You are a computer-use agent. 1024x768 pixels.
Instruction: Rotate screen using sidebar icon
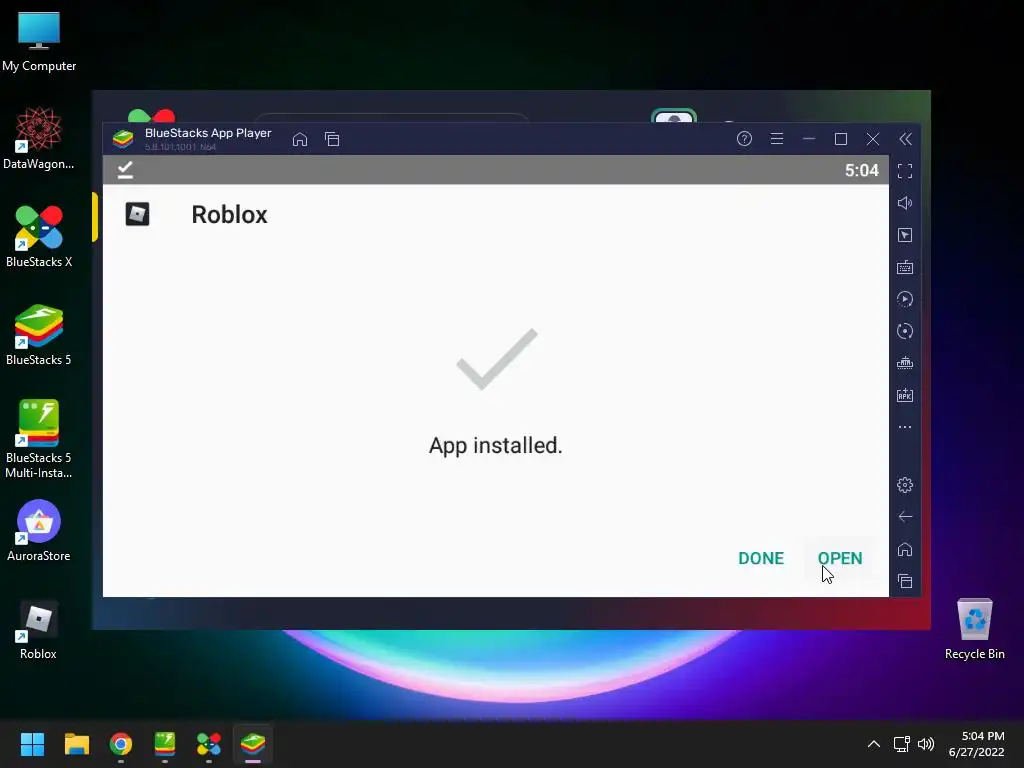(x=905, y=331)
